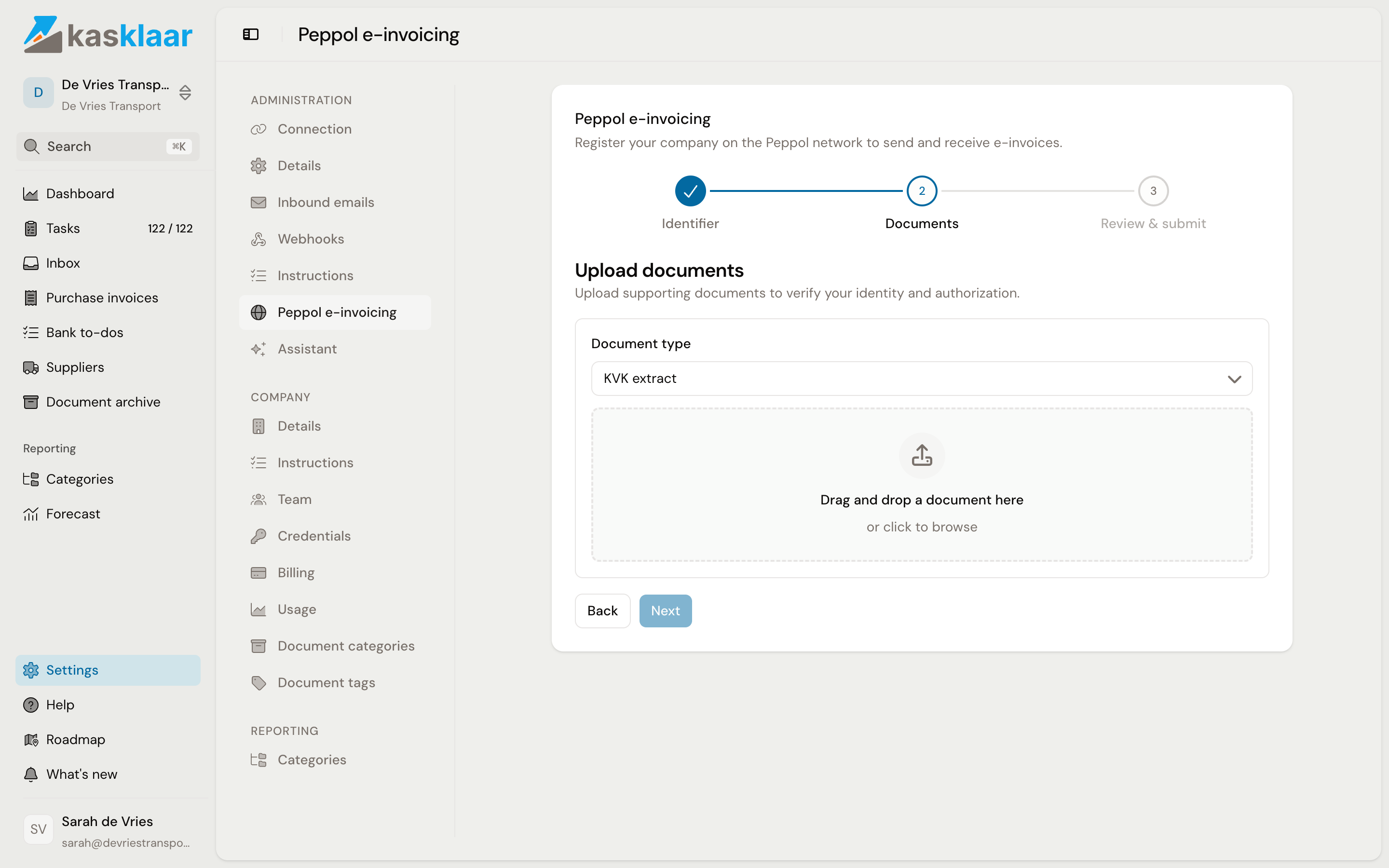Screen dimensions: 1389x868
Task: Click the What's new bell icon
Action: click(x=31, y=774)
